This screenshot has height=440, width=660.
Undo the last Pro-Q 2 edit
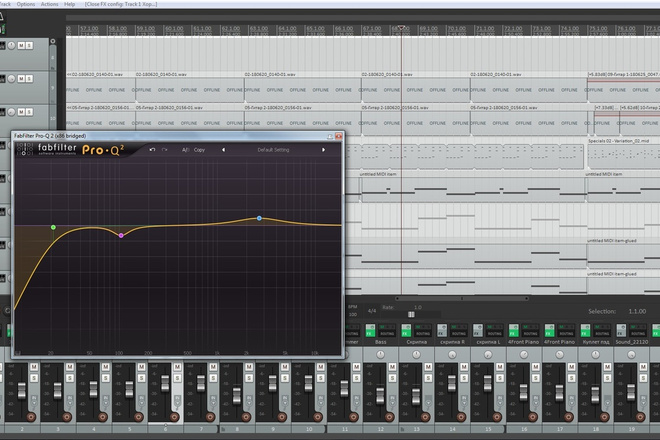(x=152, y=149)
